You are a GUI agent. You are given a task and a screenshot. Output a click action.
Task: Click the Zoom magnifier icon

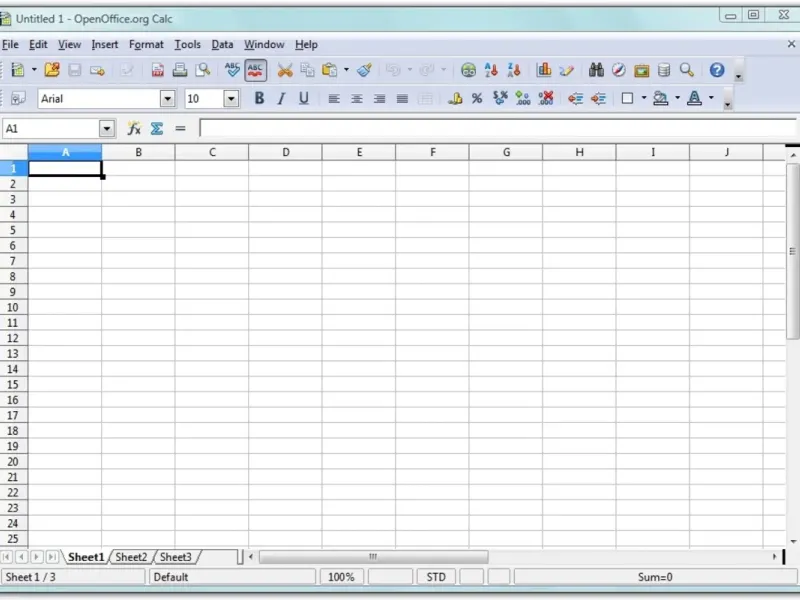pos(687,70)
